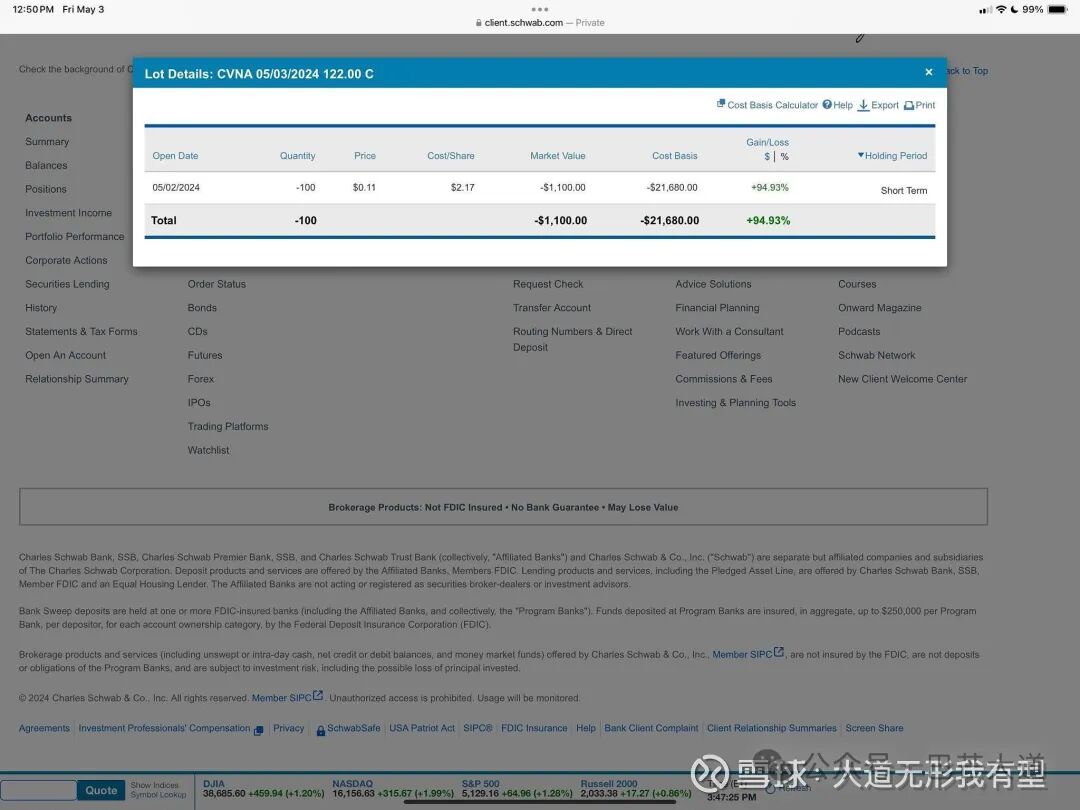Image resolution: width=1080 pixels, height=810 pixels.
Task: Open Bonds link
Action: 202,308
